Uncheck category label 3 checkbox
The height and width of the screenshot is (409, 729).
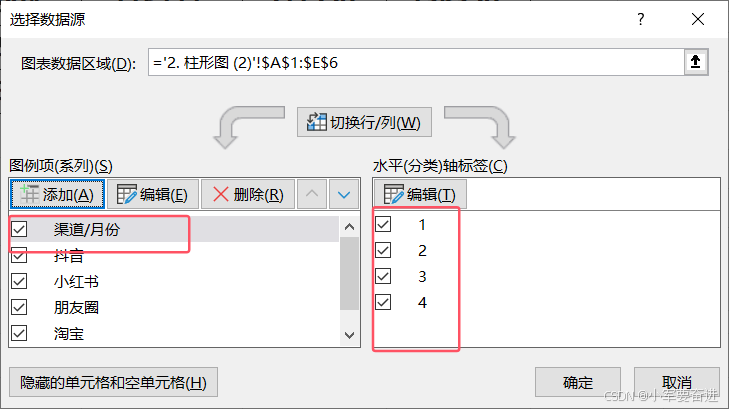pos(383,276)
